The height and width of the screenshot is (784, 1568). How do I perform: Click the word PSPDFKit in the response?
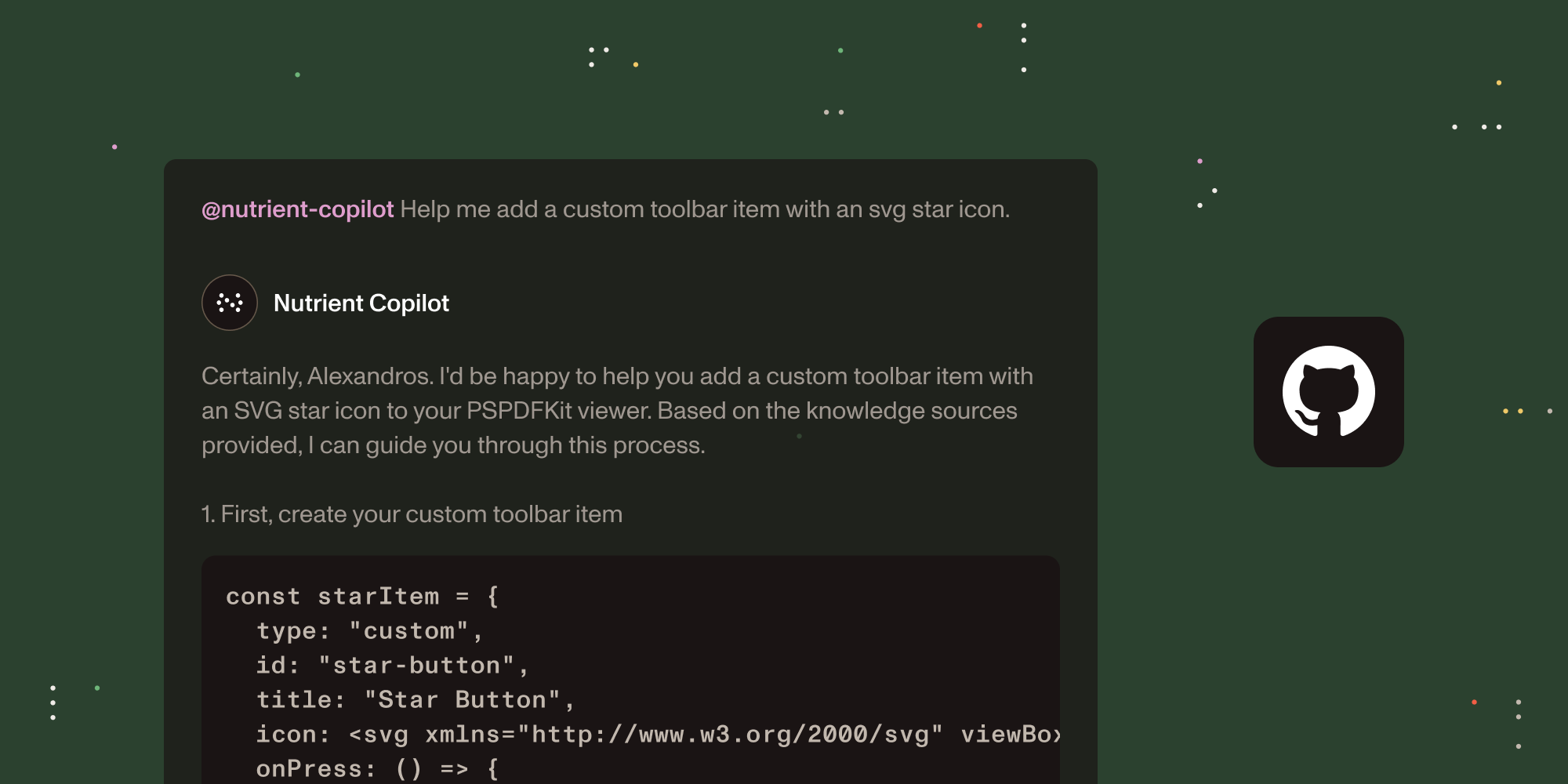(x=519, y=411)
